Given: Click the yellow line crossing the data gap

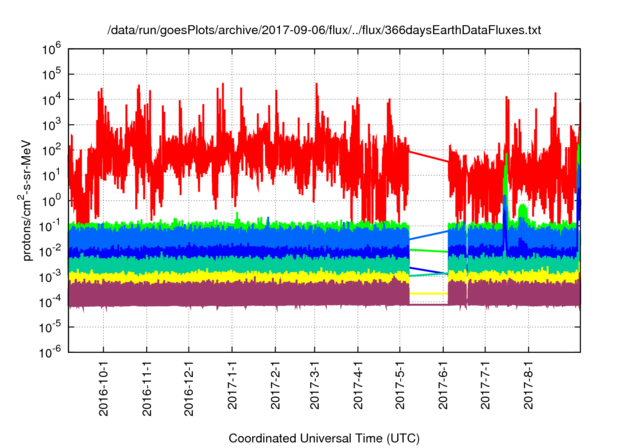Looking at the screenshot, I should pyautogui.click(x=428, y=293).
